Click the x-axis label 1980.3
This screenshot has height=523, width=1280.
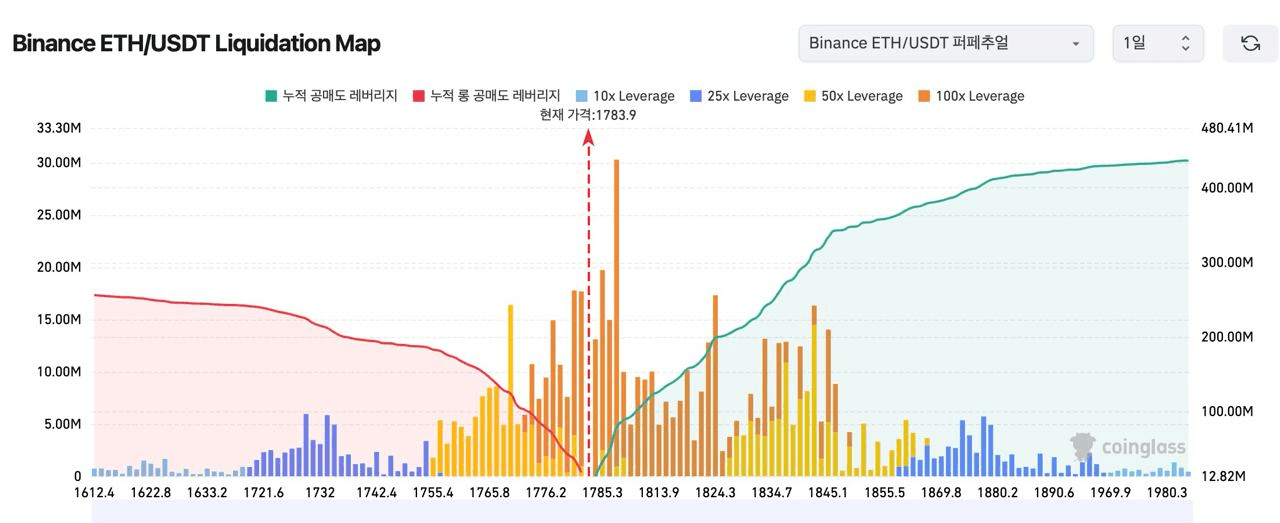click(x=1167, y=492)
